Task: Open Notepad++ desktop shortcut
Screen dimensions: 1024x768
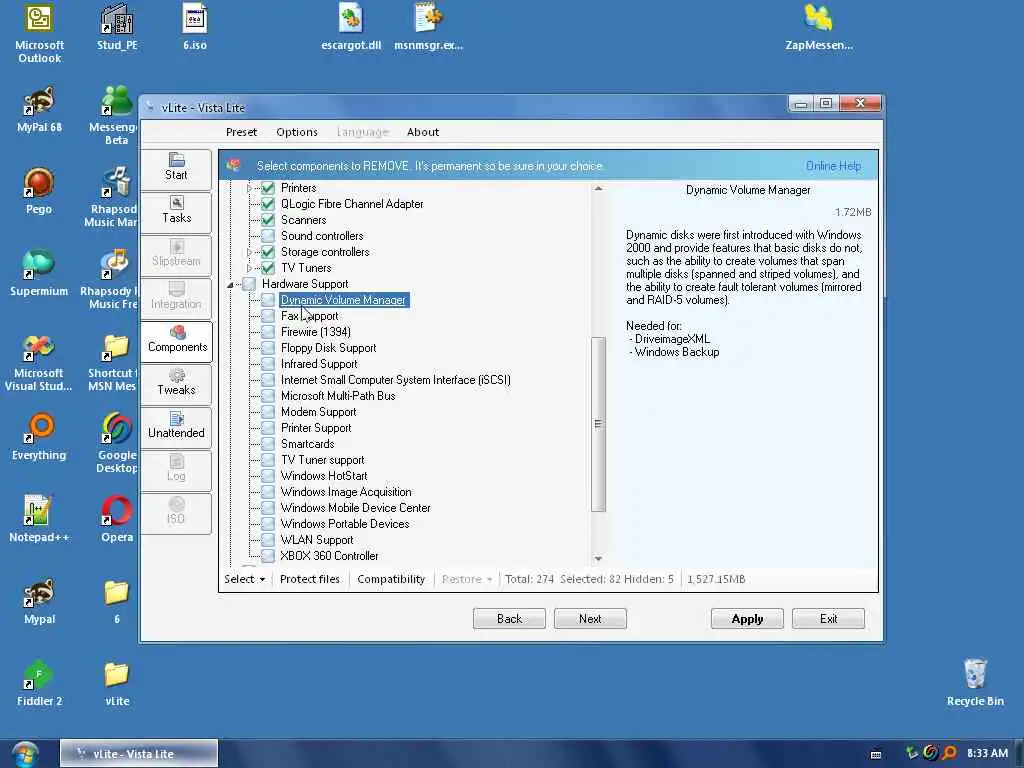Action: pyautogui.click(x=39, y=519)
